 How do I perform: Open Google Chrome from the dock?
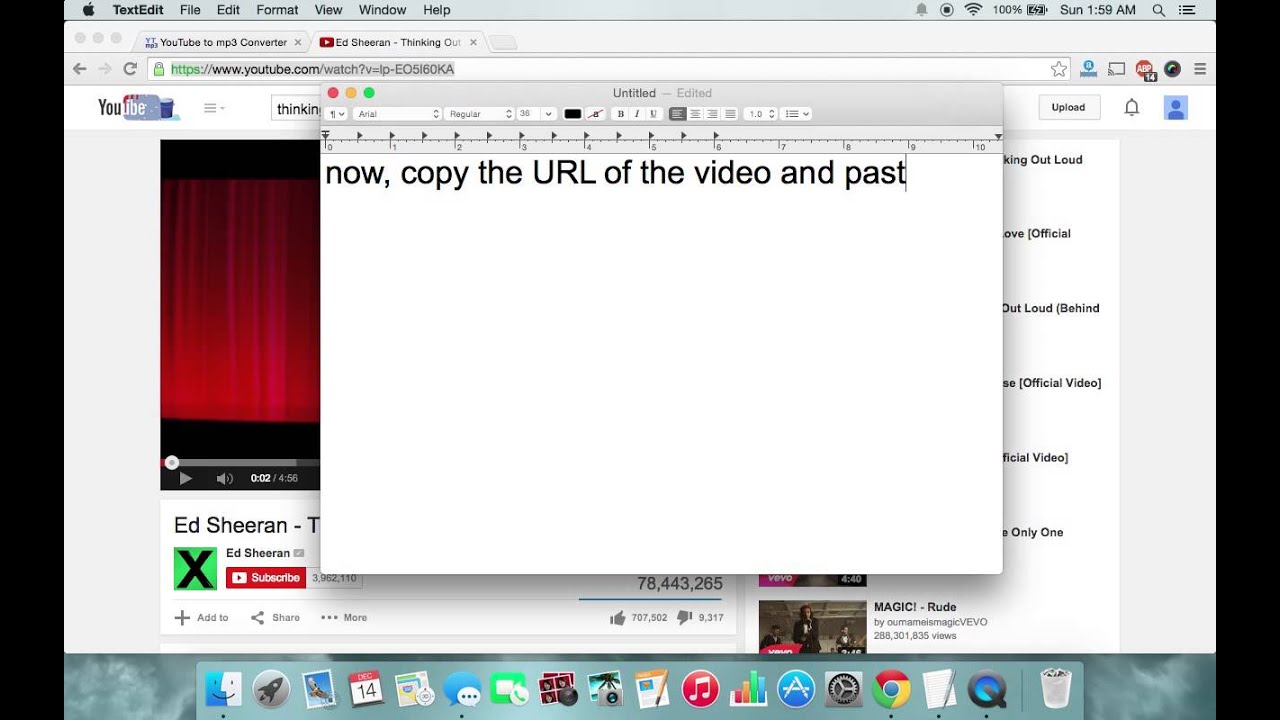891,689
